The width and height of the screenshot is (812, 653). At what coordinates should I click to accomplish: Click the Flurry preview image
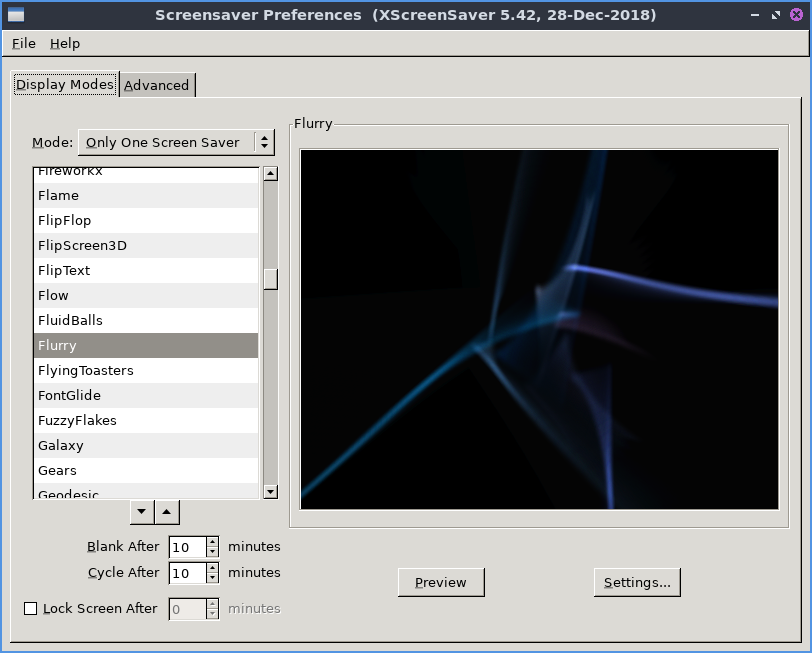pyautogui.click(x=539, y=329)
